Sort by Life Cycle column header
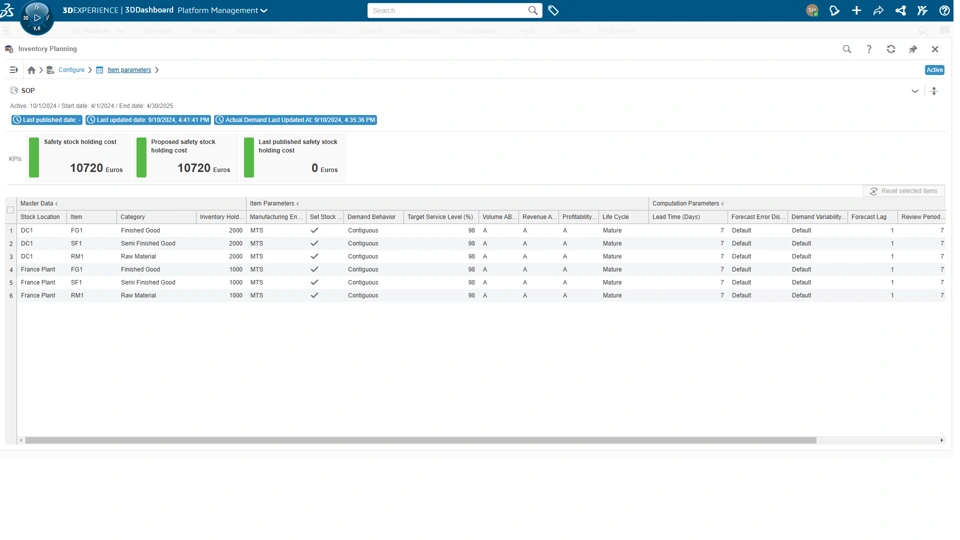The width and height of the screenshot is (960, 540). coord(623,217)
